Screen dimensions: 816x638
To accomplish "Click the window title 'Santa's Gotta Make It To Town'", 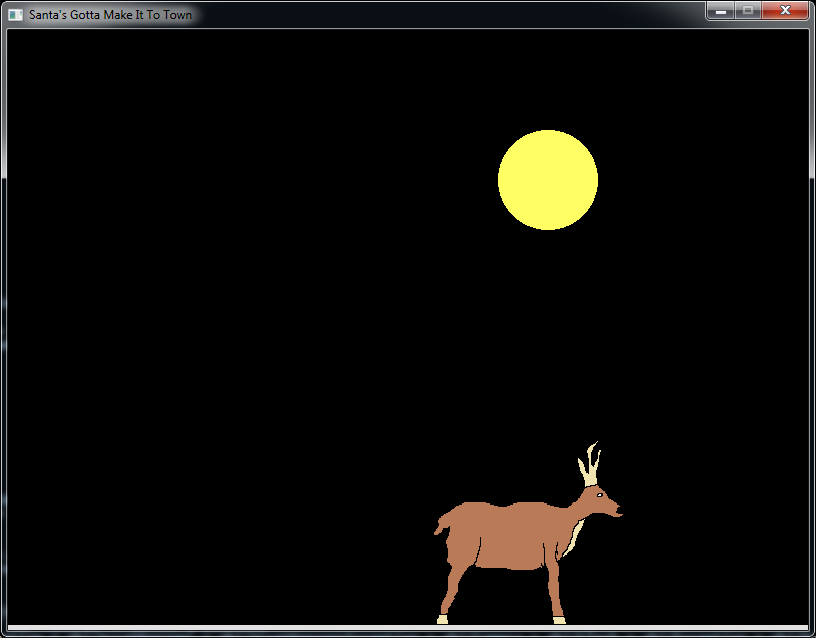I will pyautogui.click(x=110, y=15).
